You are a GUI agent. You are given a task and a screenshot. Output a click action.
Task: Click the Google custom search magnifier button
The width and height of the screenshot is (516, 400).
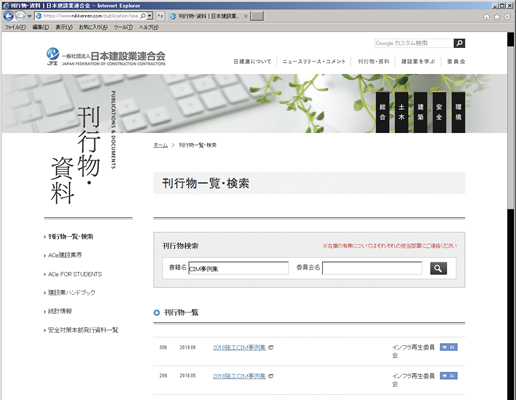[459, 43]
